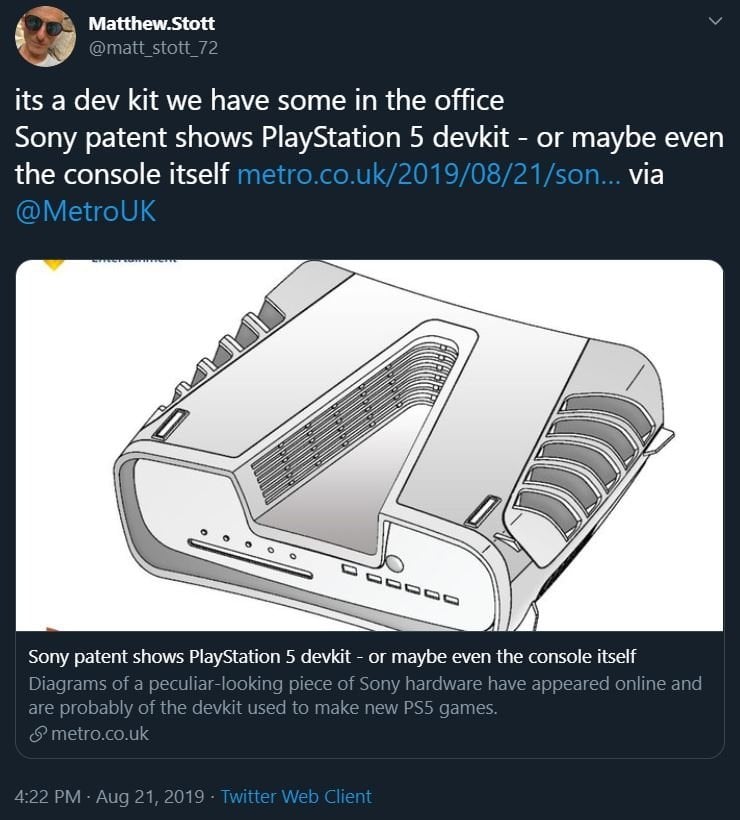
Task: Visit the @MetroUK mention
Action: [85, 212]
